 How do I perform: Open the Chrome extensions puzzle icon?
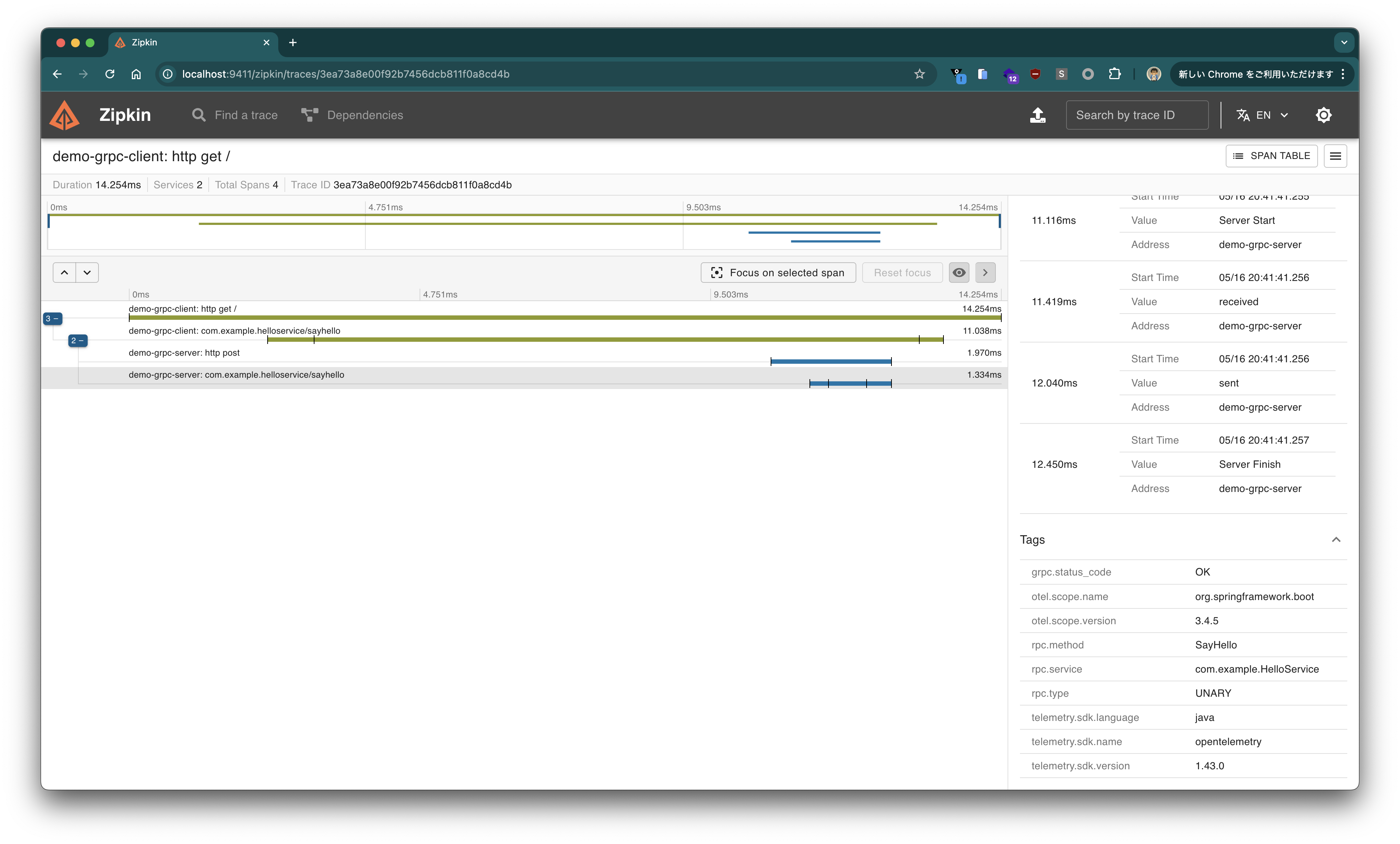click(x=1114, y=74)
